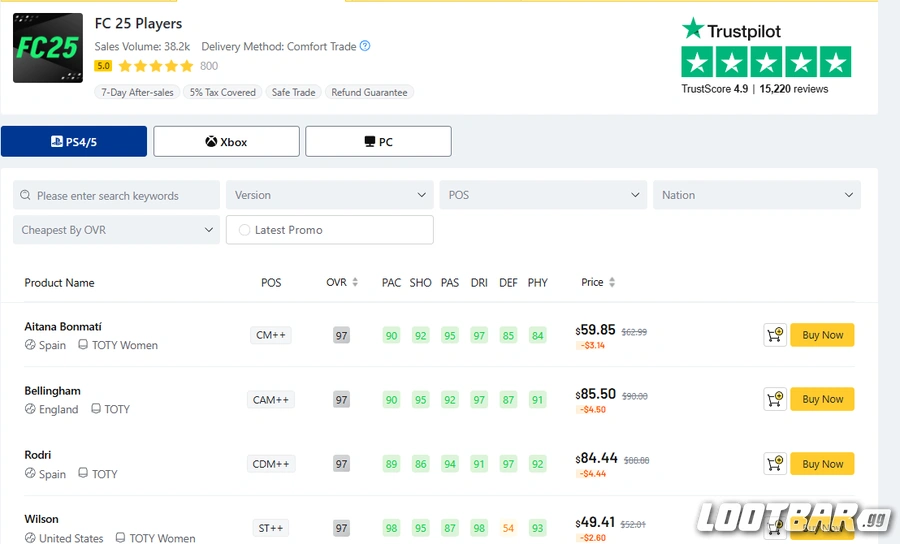900x544 pixels.
Task: Click the 800 ratings count
Action: (209, 66)
